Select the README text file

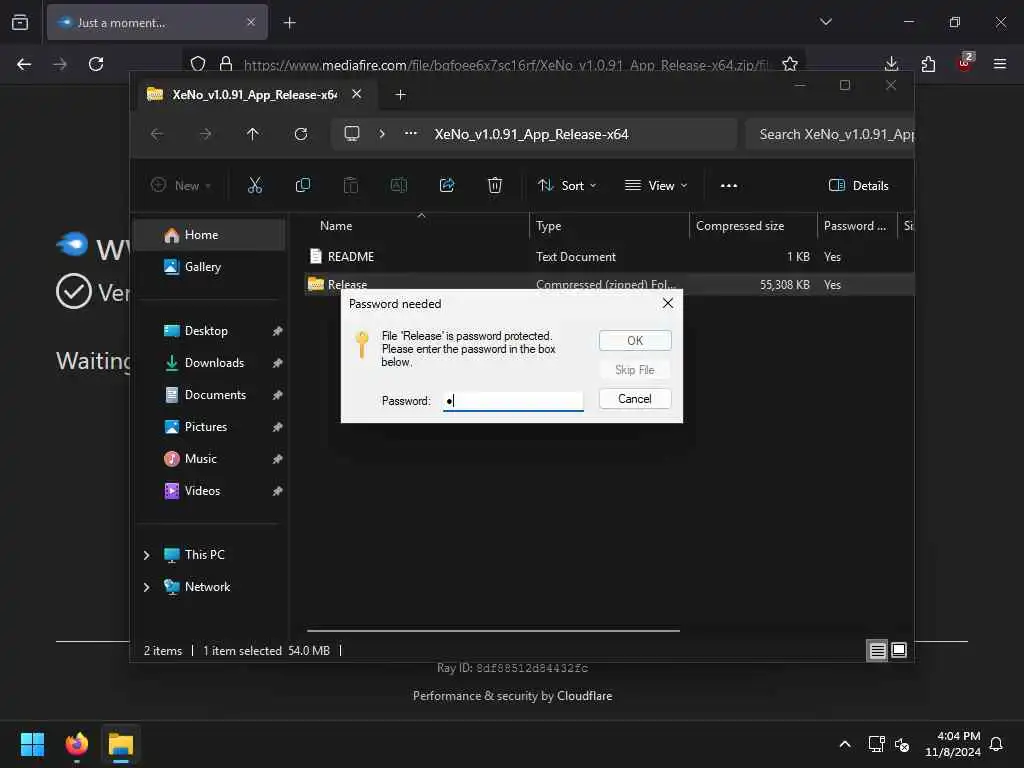[x=609, y=257]
